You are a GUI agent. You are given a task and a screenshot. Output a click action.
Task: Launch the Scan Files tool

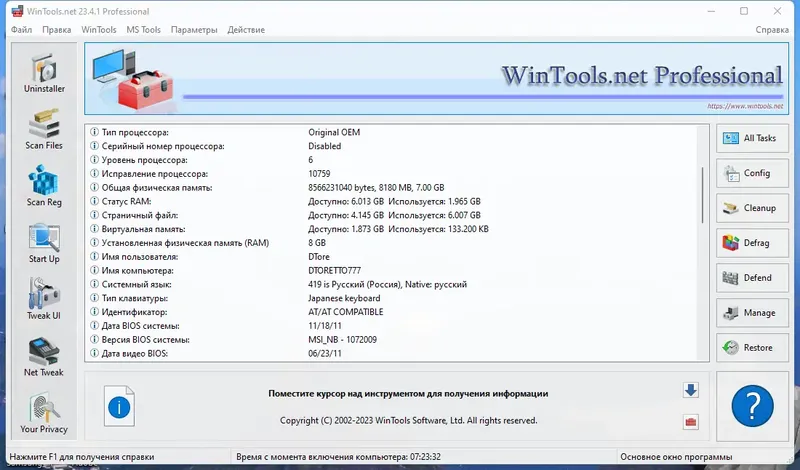44,130
